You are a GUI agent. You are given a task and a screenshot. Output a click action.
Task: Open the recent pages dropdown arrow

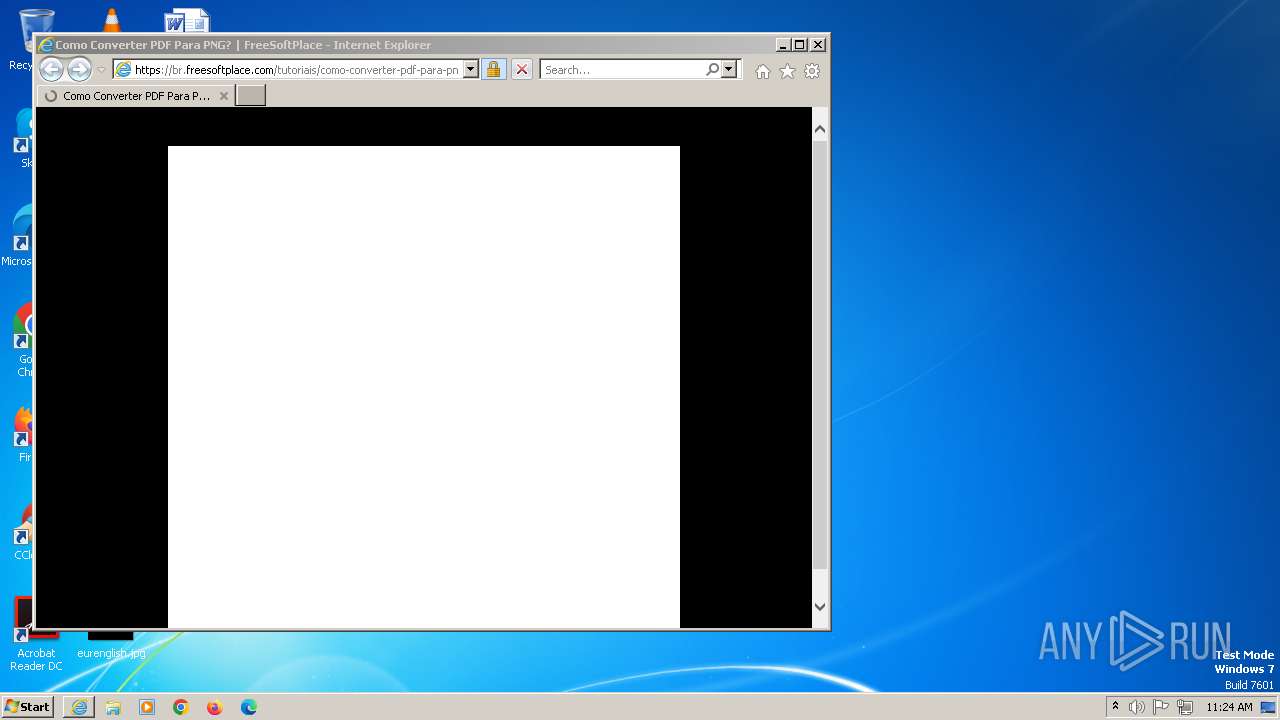[101, 70]
